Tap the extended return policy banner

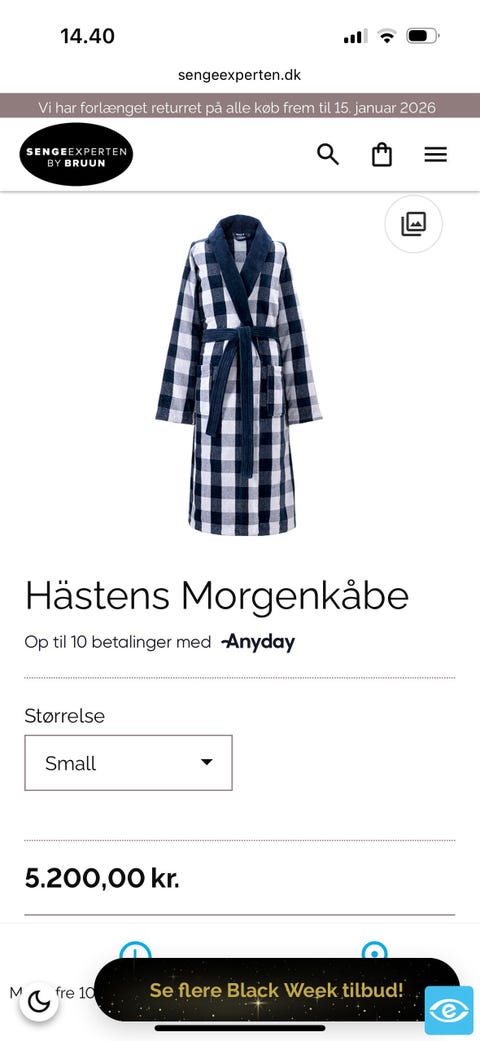click(x=240, y=106)
